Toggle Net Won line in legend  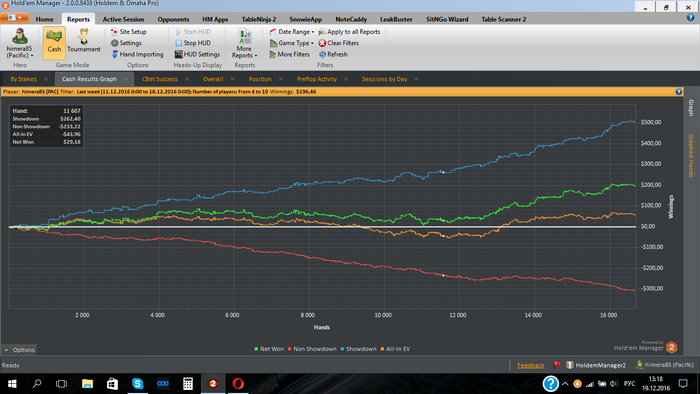click(269, 349)
